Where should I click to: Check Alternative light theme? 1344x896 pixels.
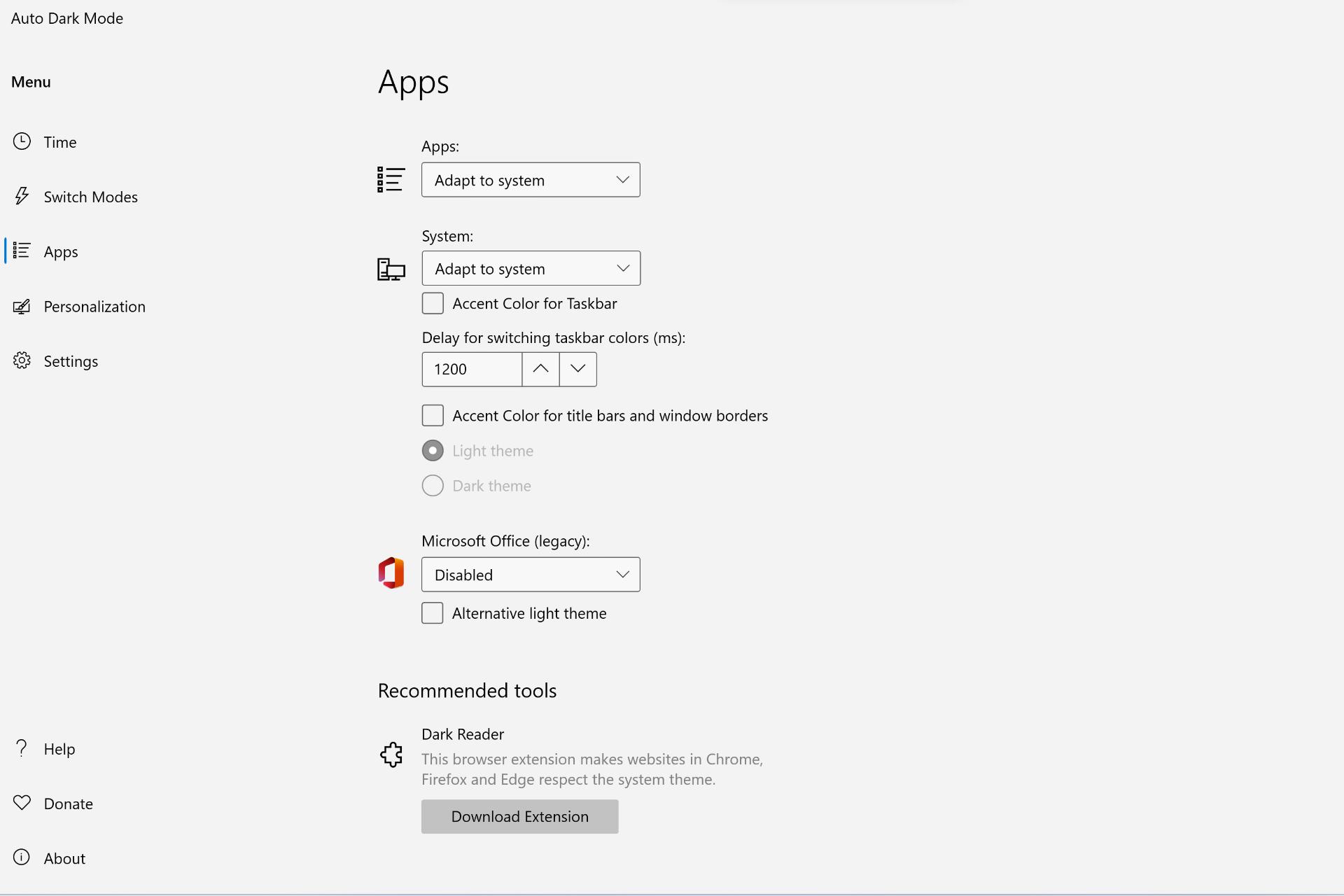pyautogui.click(x=433, y=613)
